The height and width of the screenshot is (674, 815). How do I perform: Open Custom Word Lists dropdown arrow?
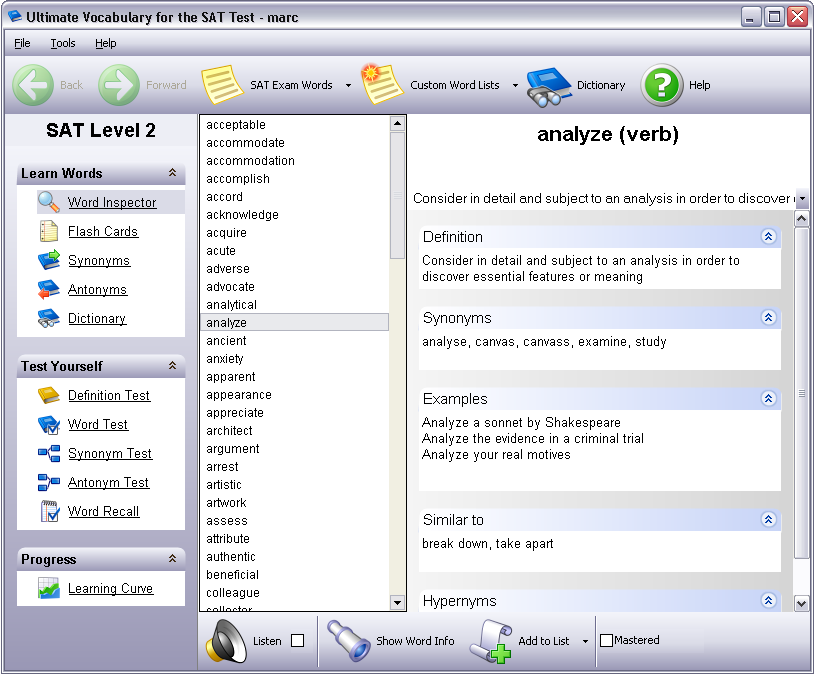coord(515,86)
